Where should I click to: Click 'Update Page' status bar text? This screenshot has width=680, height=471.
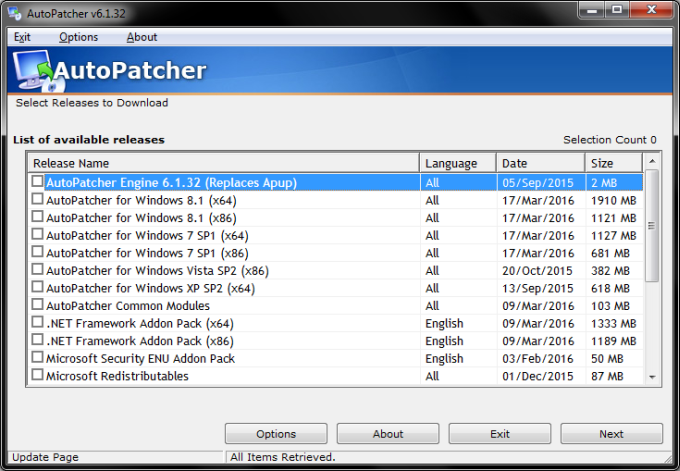tap(45, 457)
